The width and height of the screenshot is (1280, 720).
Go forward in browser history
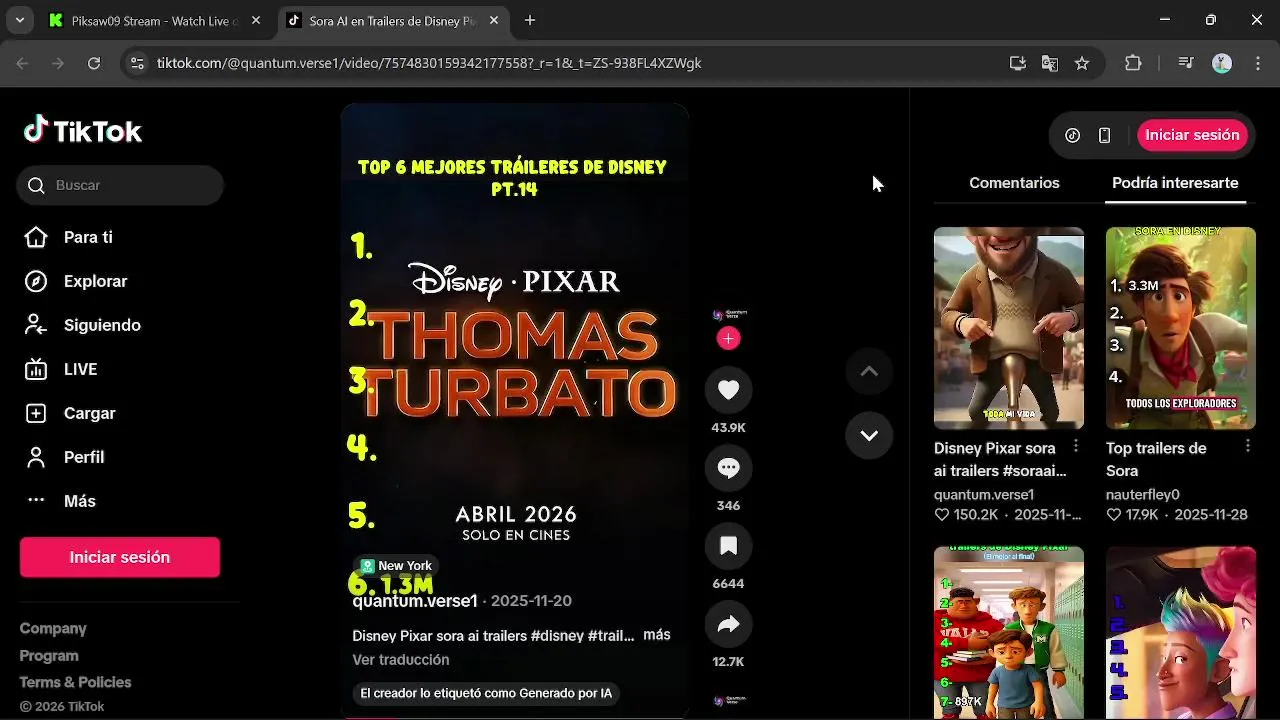[58, 63]
